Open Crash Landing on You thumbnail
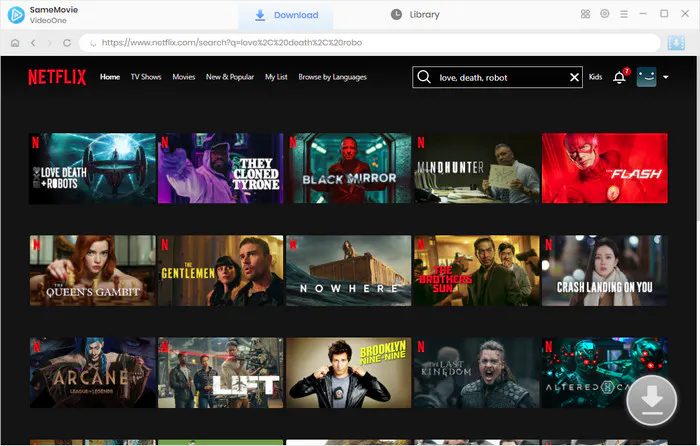The height and width of the screenshot is (446, 700). coord(605,271)
